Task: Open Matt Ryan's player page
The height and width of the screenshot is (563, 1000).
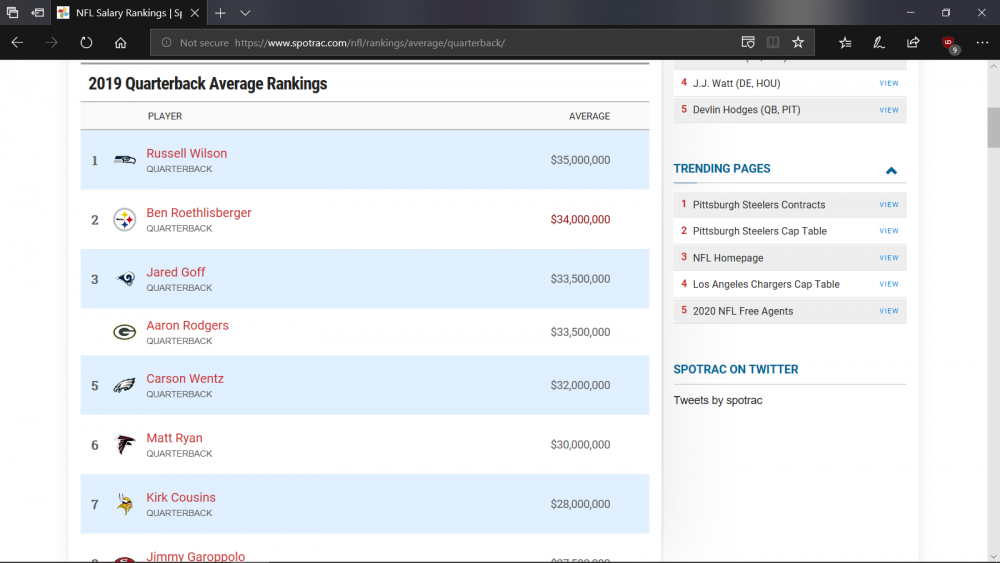Action: click(174, 437)
